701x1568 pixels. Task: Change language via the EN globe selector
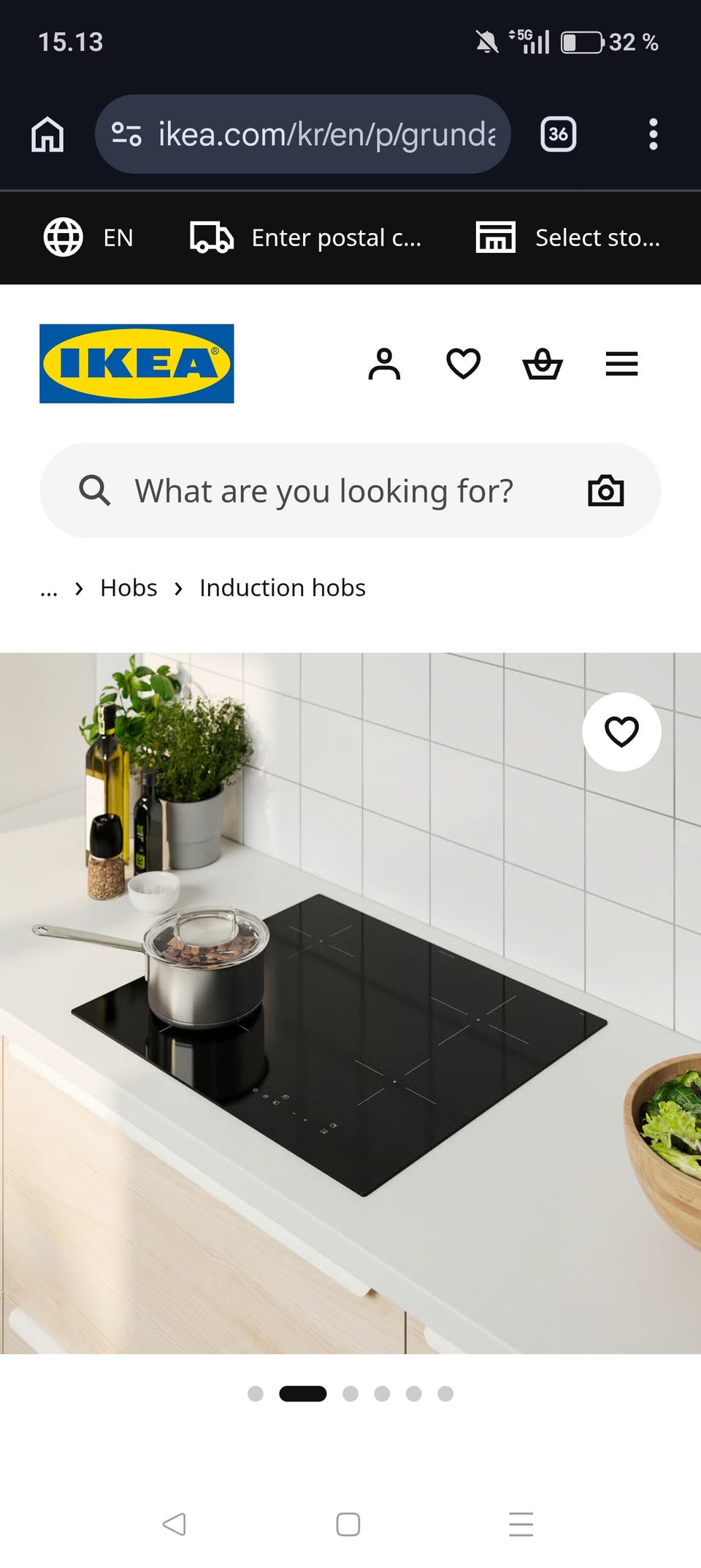(x=88, y=237)
